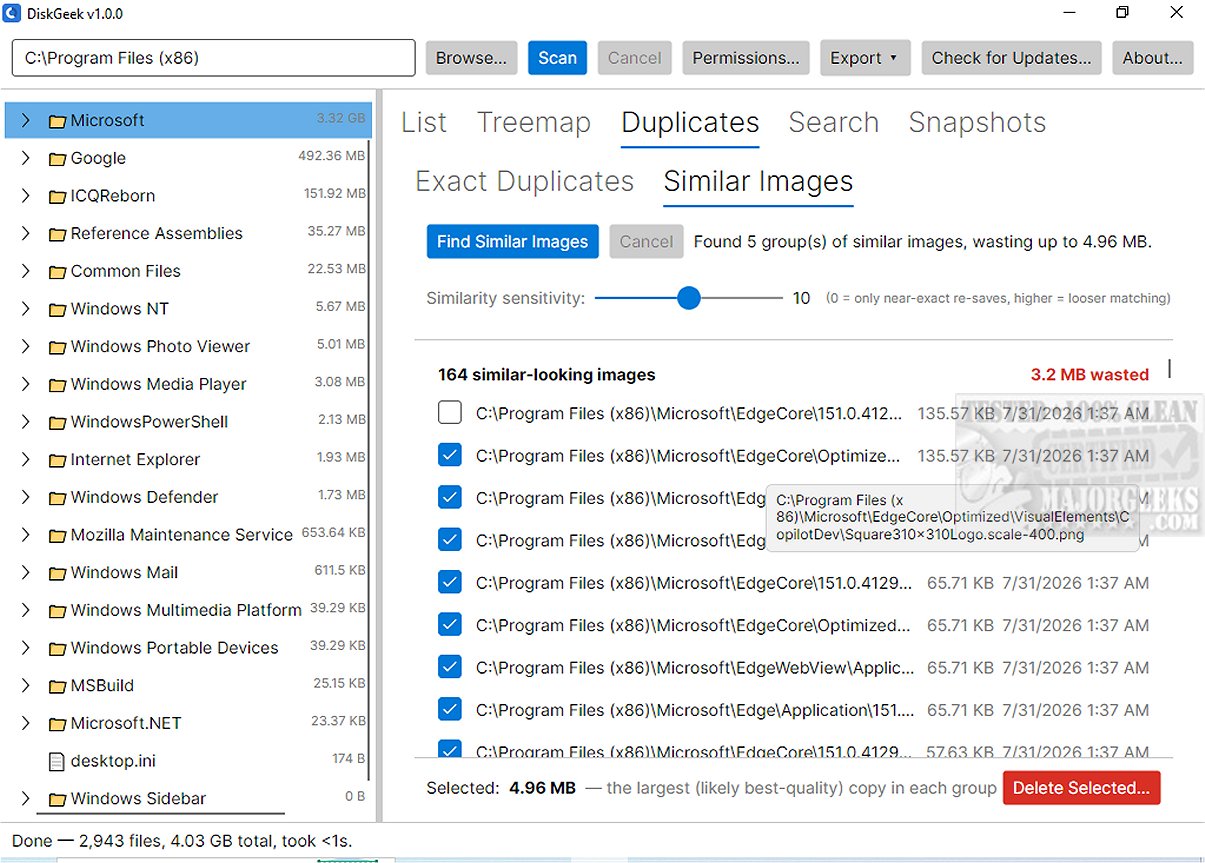Click the Microsoft.NET folder icon

[57, 724]
